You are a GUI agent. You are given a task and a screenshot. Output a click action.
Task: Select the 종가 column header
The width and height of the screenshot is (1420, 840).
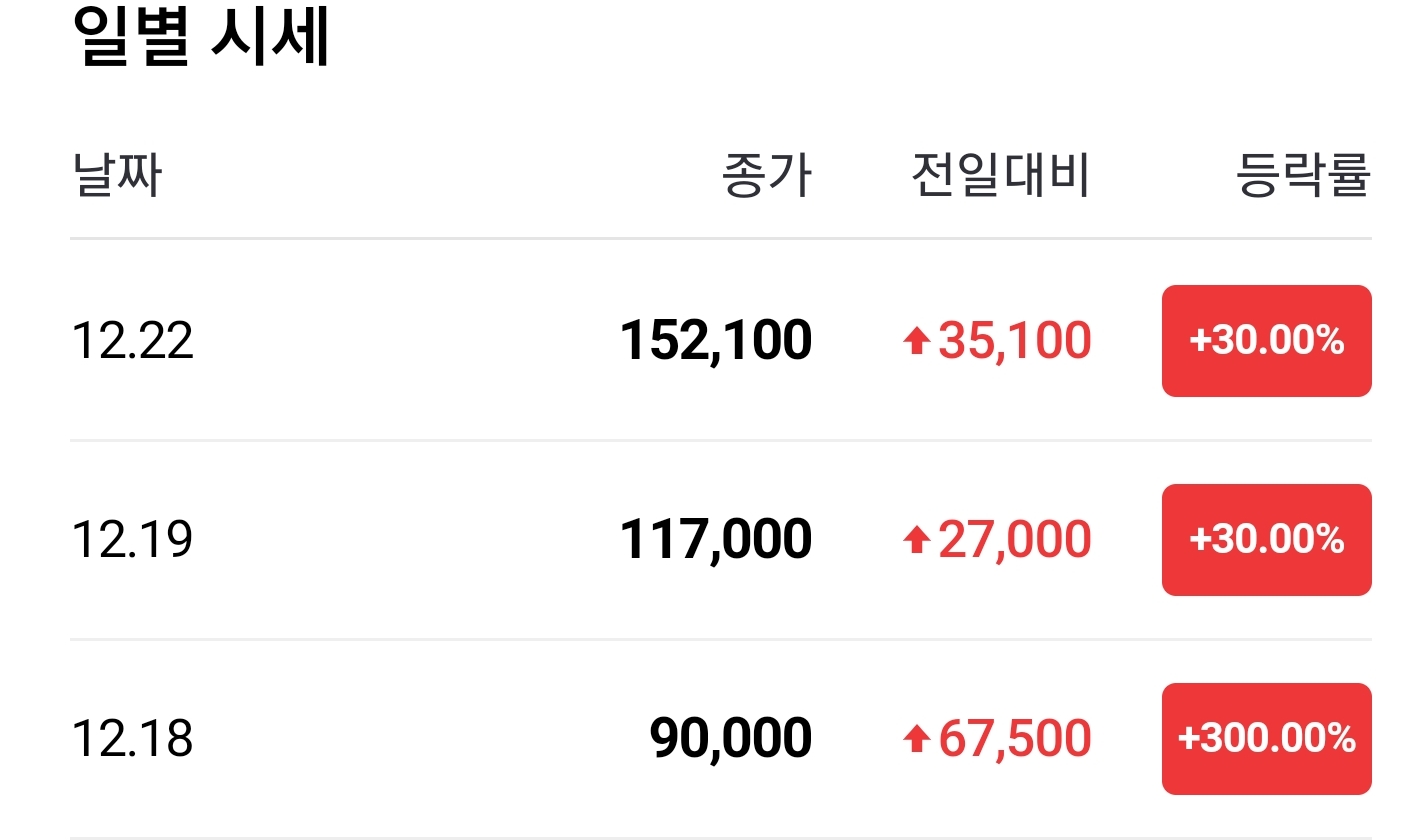coord(767,176)
